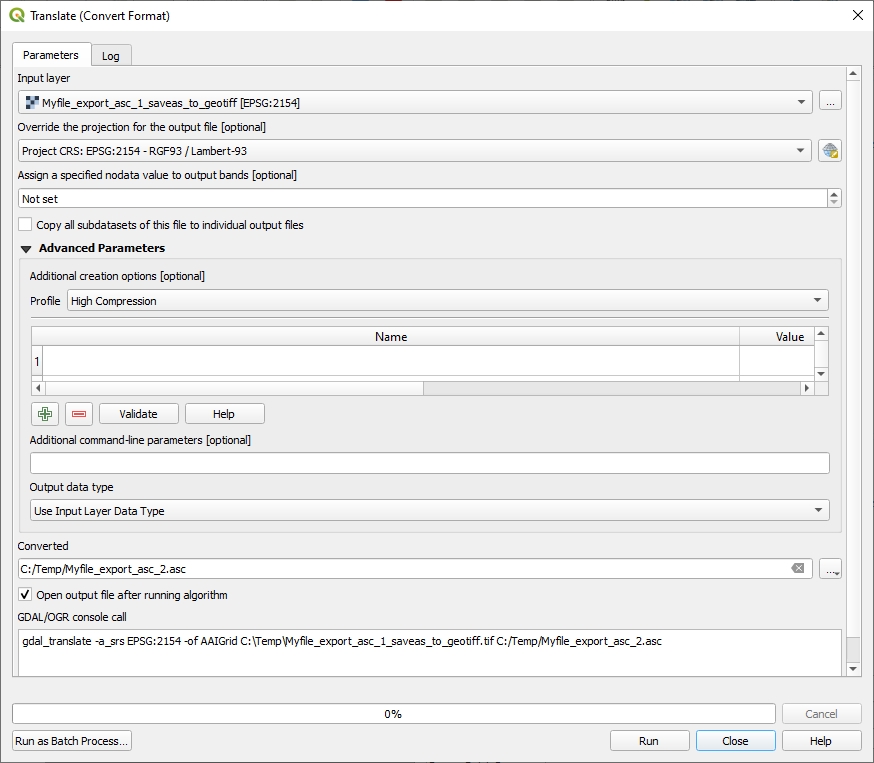The height and width of the screenshot is (763, 874).
Task: Uncheck Open output file after running algorithm
Action: pos(25,595)
